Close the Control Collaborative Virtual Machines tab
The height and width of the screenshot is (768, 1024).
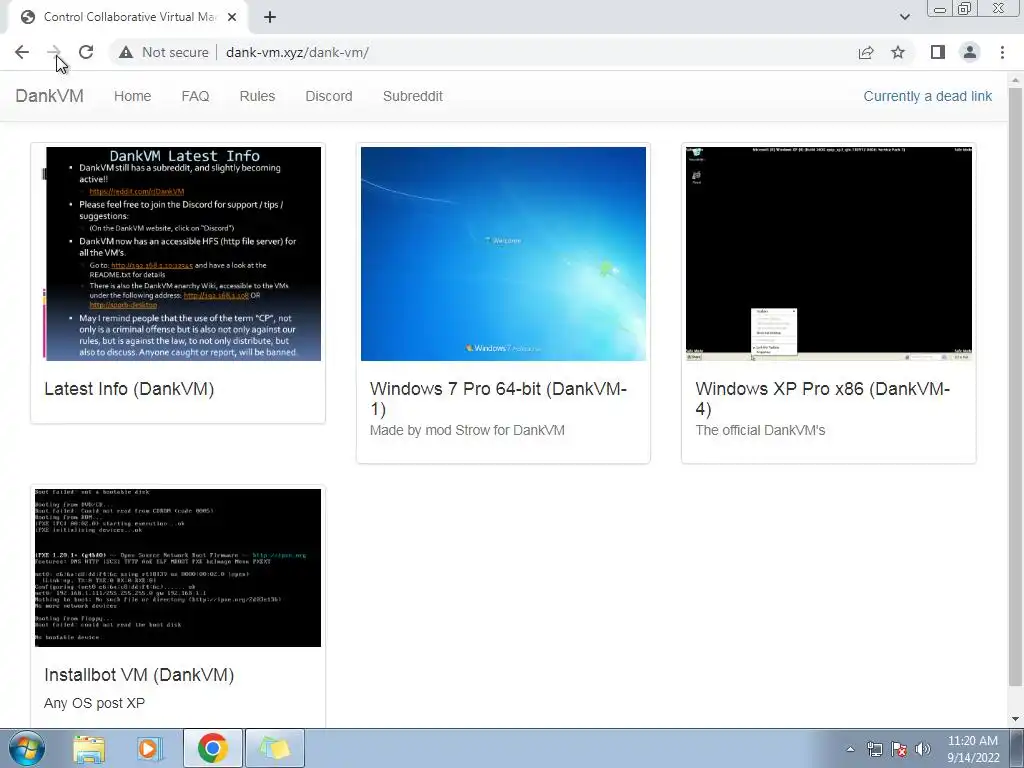[x=232, y=17]
